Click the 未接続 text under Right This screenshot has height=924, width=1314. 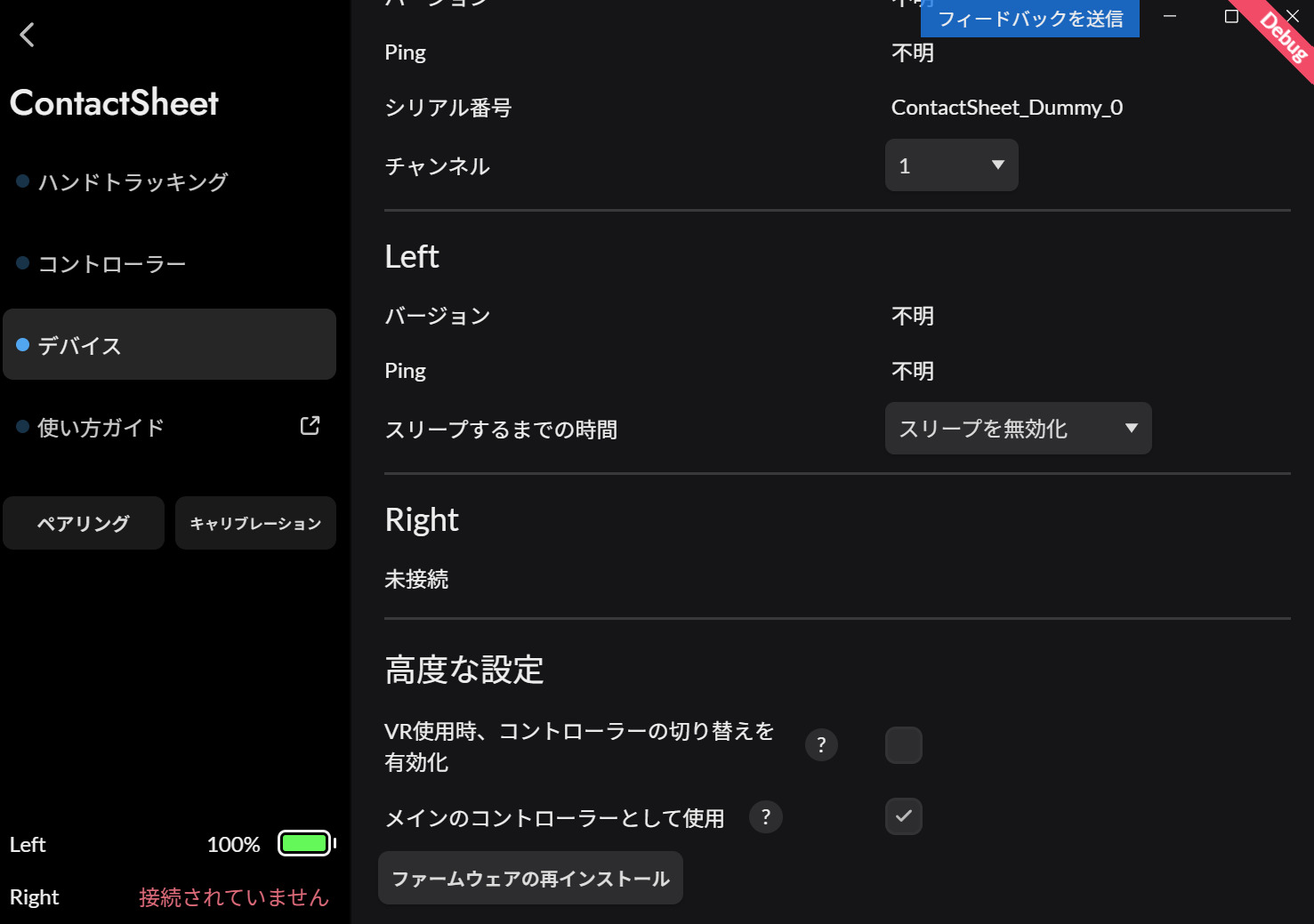(416, 579)
